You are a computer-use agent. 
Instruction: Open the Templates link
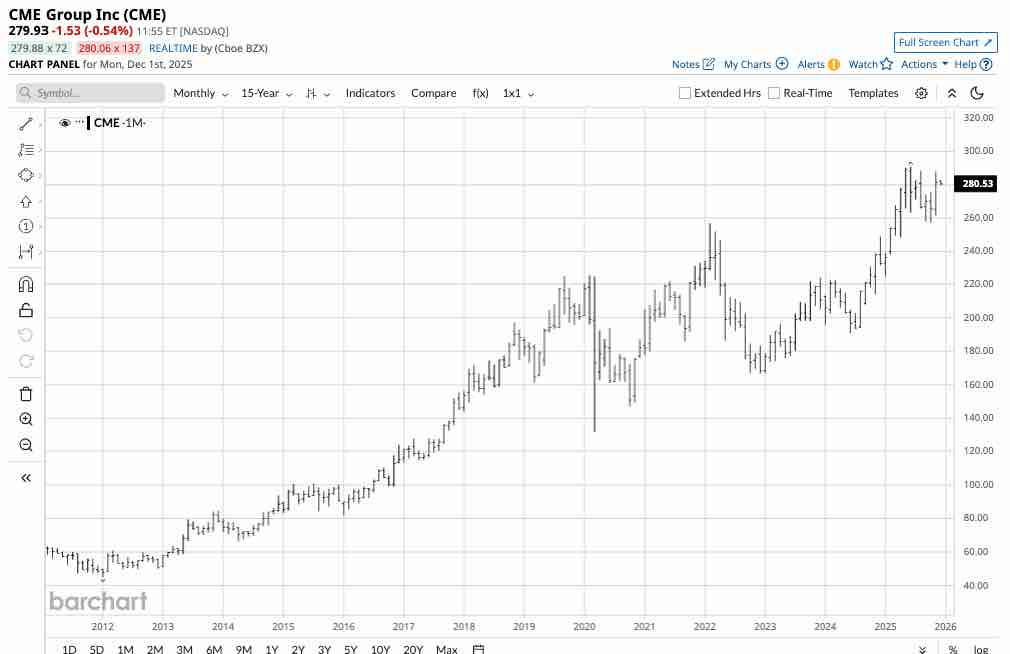click(873, 93)
